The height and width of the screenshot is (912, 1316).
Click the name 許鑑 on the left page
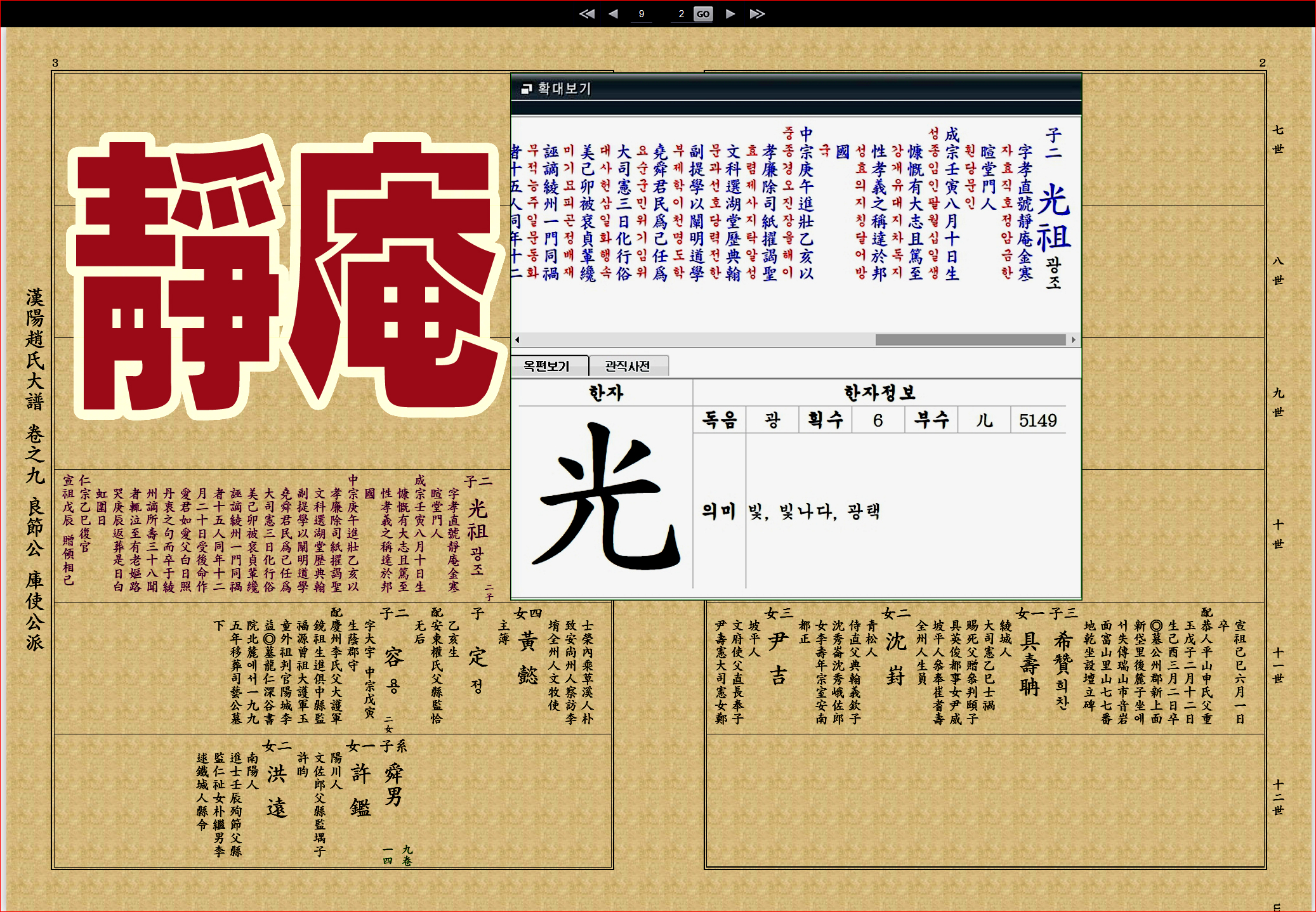[360, 790]
